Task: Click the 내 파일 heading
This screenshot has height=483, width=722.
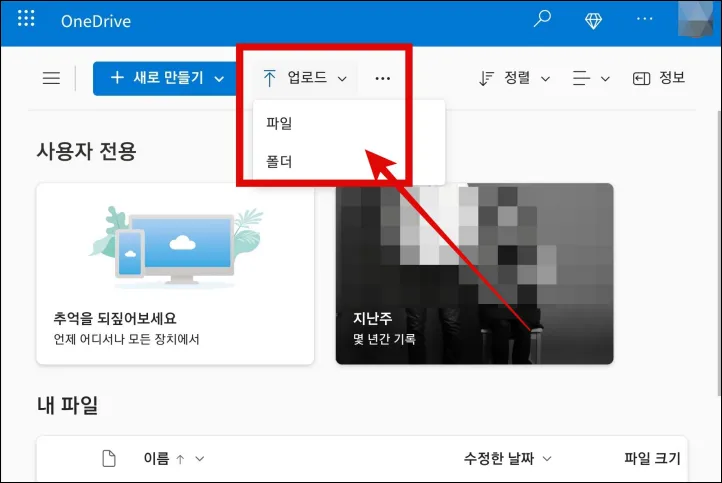Action: (67, 405)
